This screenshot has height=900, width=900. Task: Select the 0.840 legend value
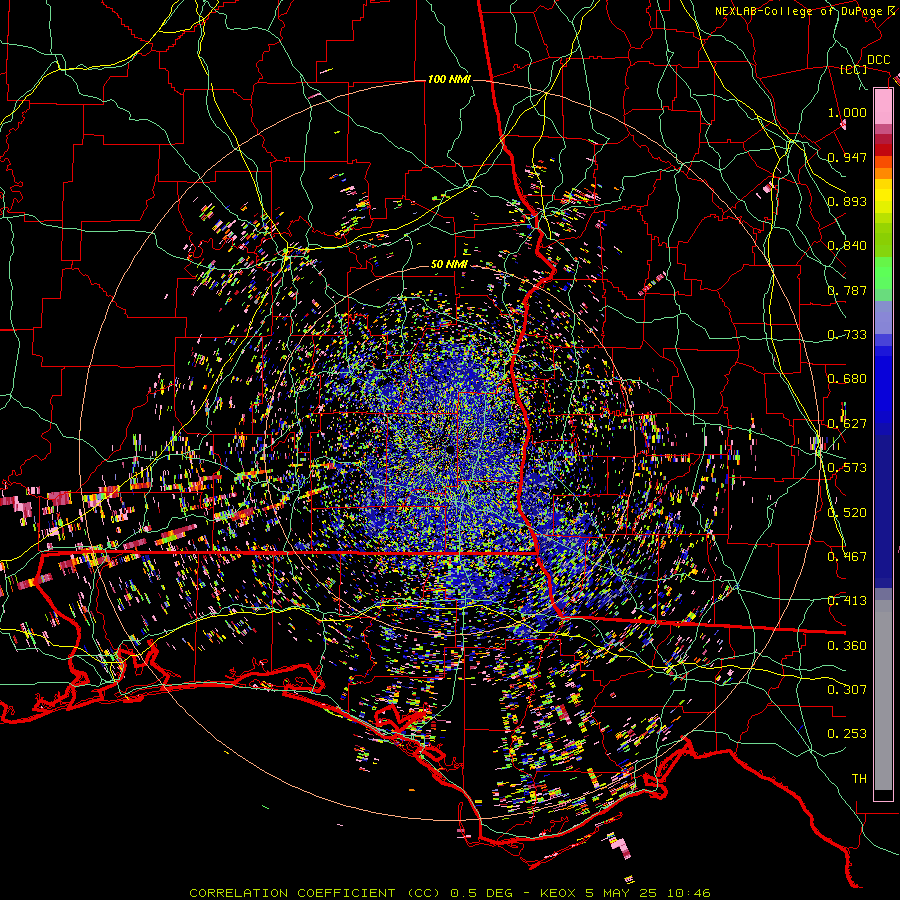click(847, 246)
